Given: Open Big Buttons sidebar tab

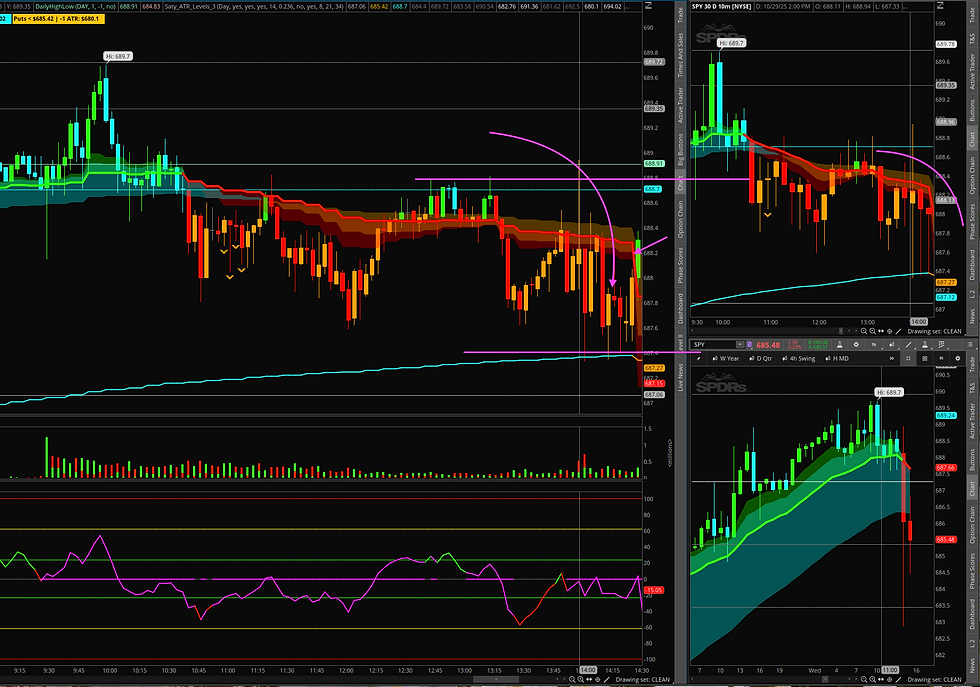Looking at the screenshot, I should pos(681,148).
